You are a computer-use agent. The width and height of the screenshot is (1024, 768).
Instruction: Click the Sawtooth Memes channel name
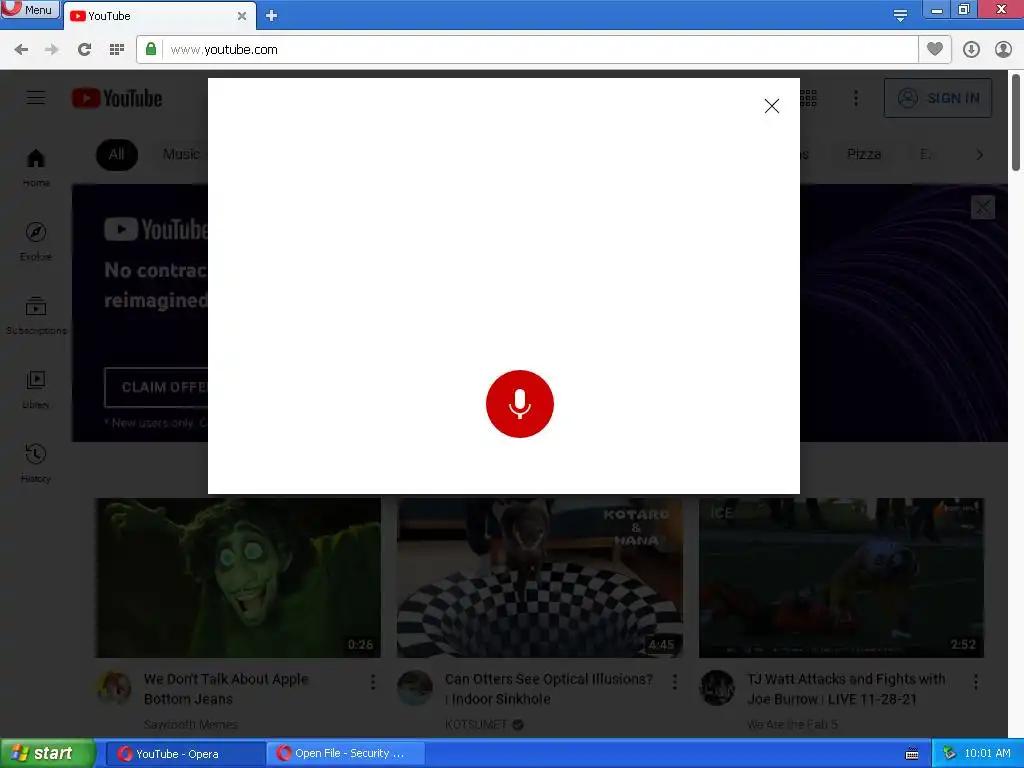pyautogui.click(x=191, y=724)
